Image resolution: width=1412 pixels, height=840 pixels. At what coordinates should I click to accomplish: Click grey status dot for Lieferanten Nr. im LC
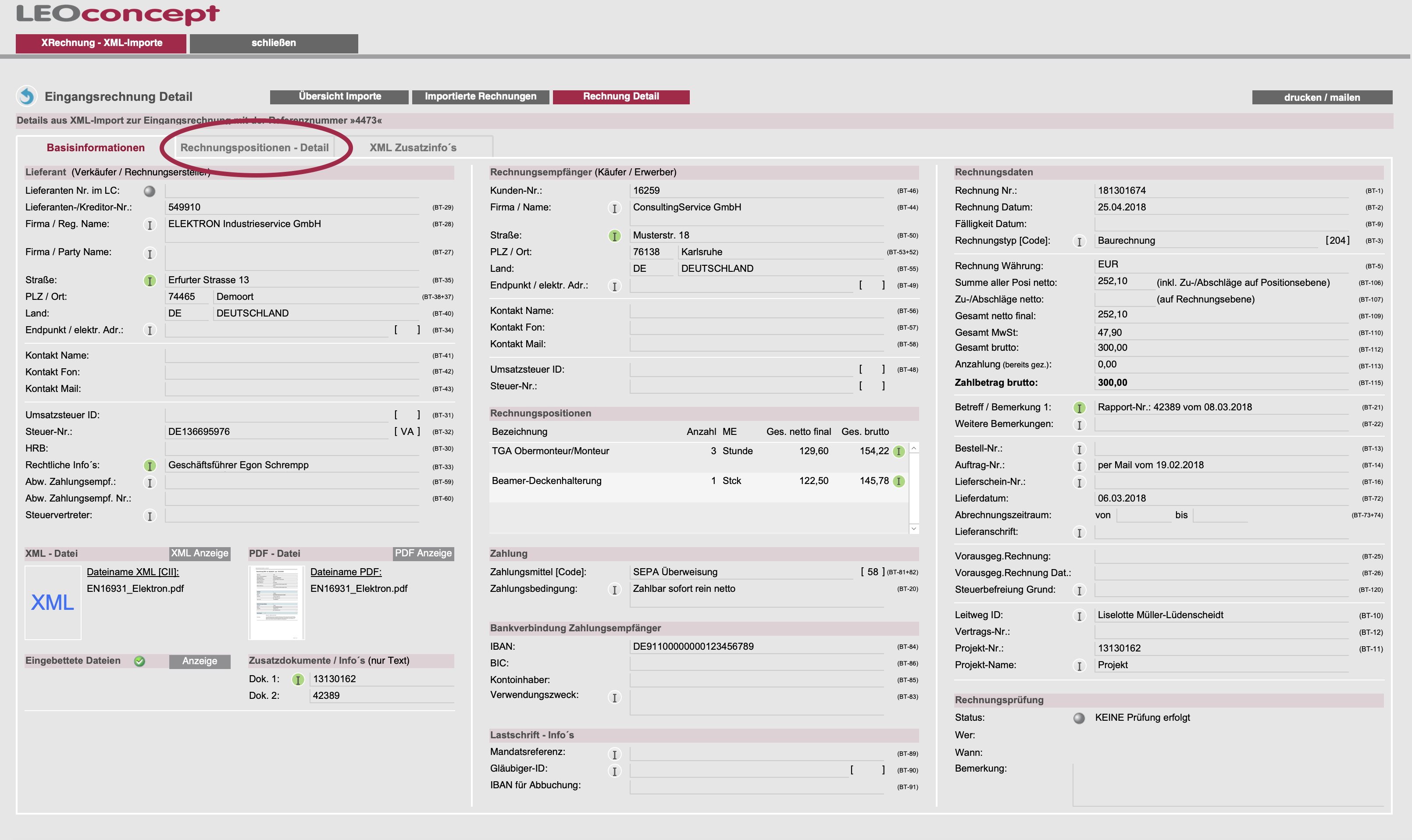(x=150, y=191)
